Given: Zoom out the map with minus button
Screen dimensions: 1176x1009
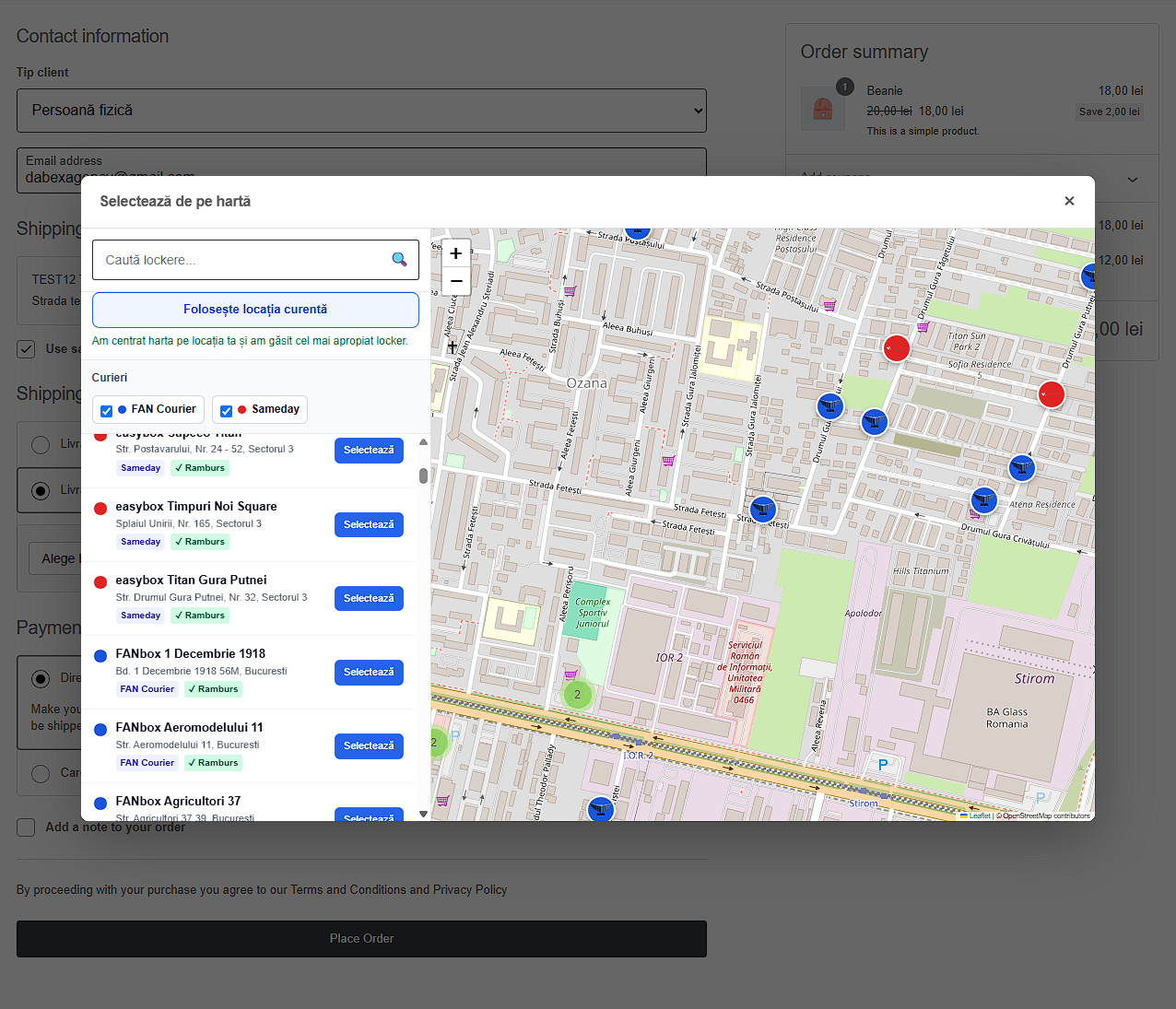Looking at the screenshot, I should click(455, 281).
